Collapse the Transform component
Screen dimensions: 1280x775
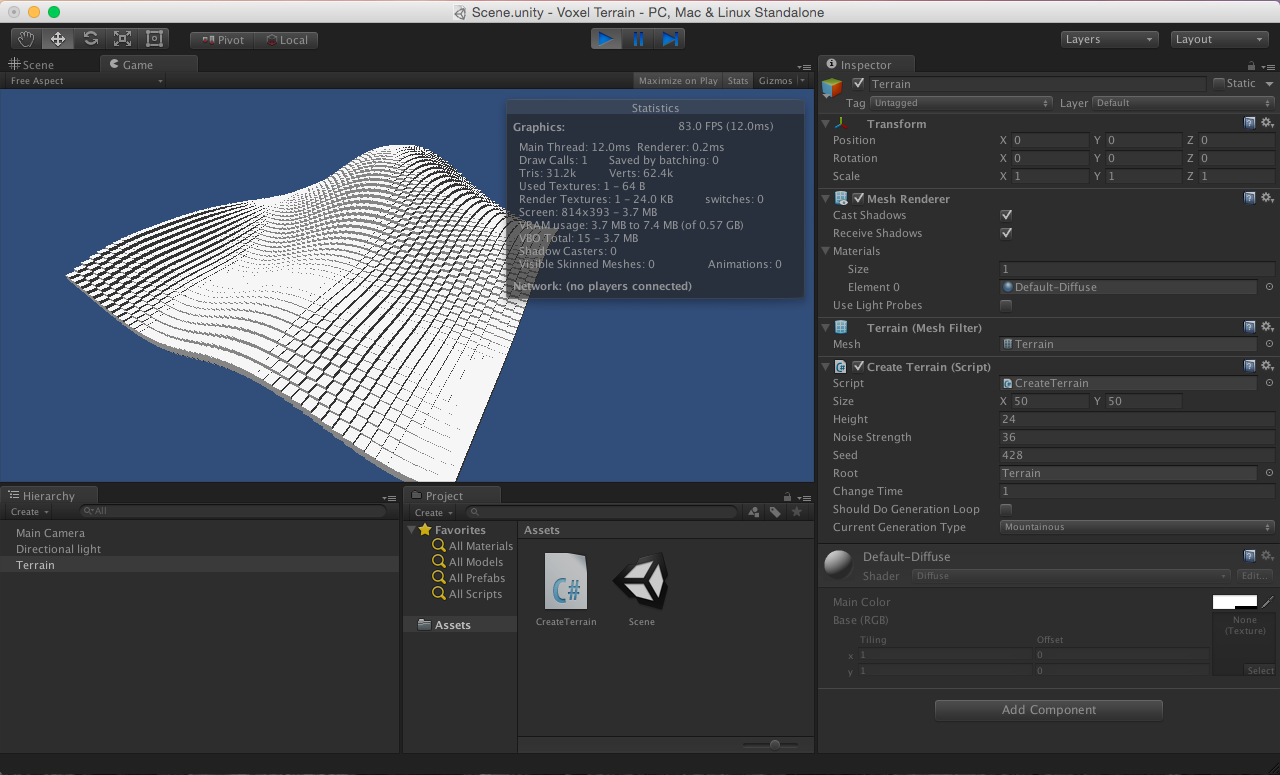(825, 123)
